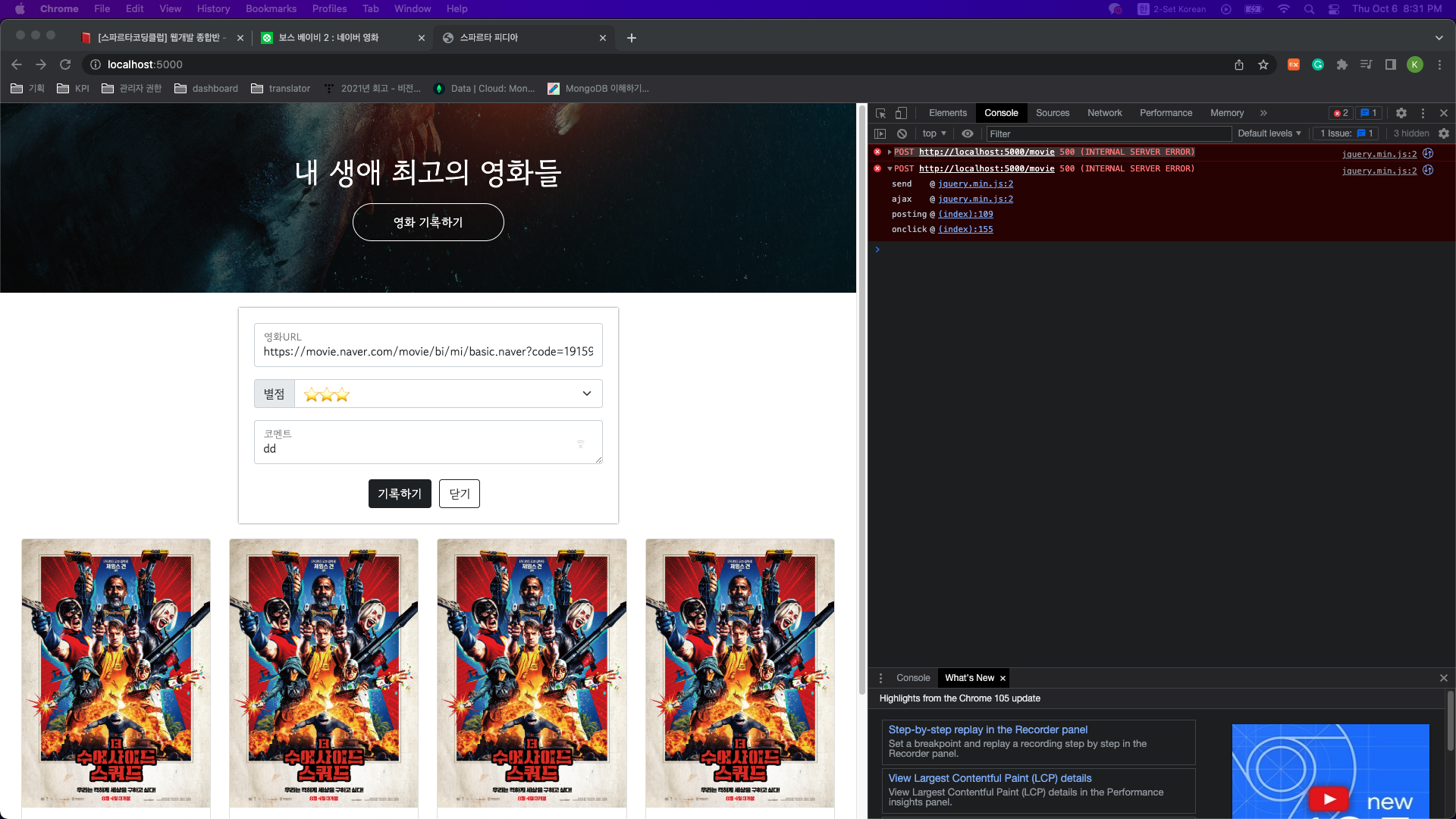The image size is (1456, 819).
Task: Open (index):155 source link
Action: (965, 230)
